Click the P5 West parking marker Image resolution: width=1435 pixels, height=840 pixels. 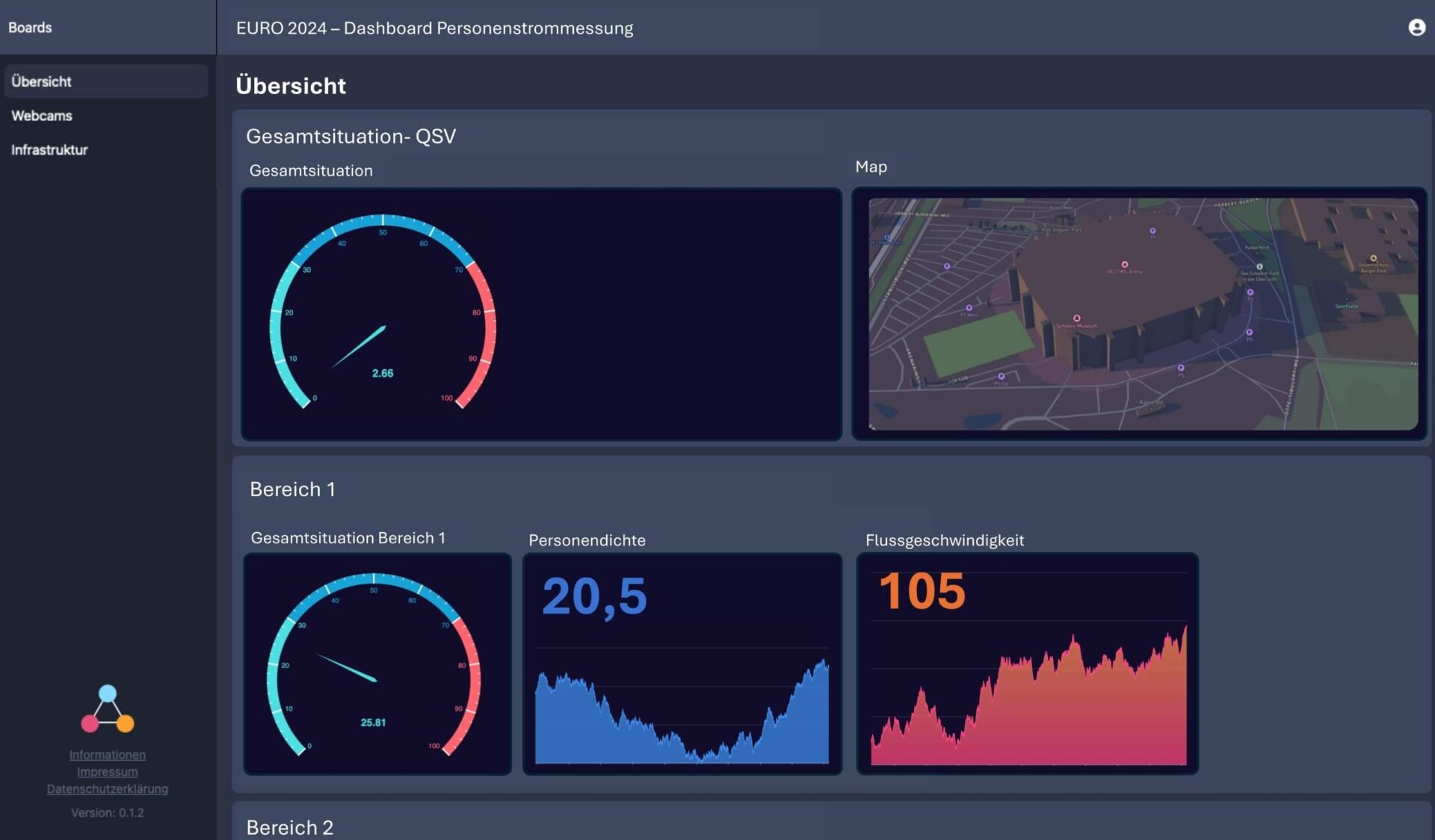tap(969, 306)
